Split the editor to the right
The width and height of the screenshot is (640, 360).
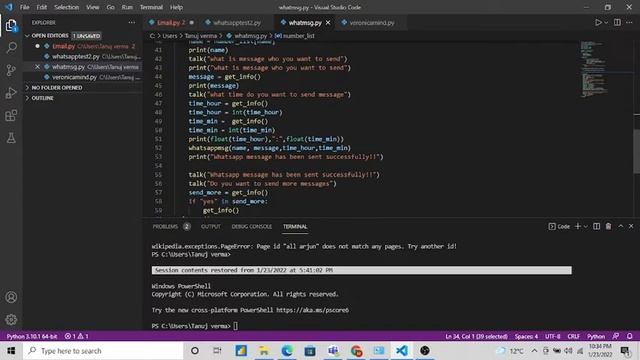click(617, 22)
